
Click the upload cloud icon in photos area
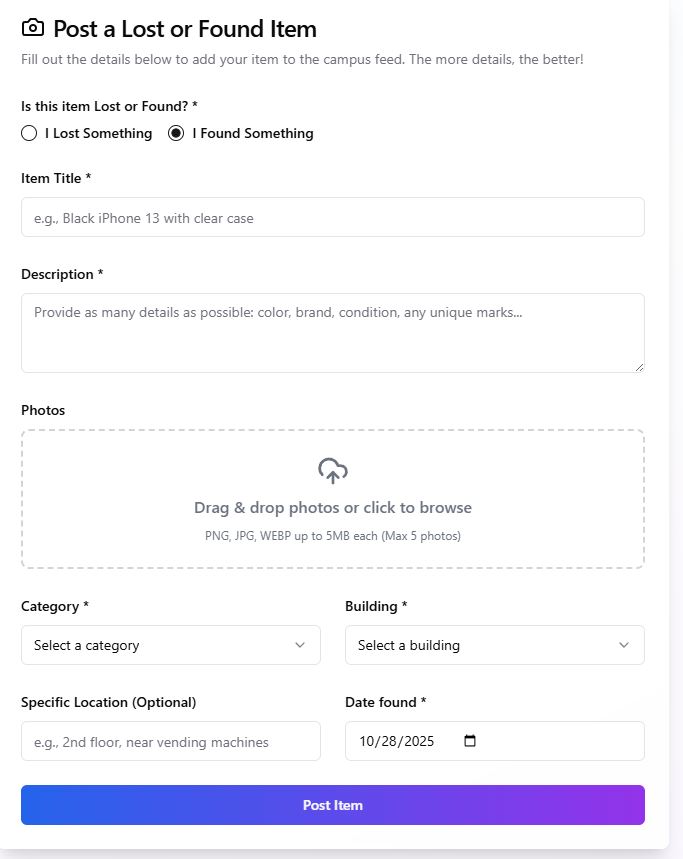pos(332,470)
